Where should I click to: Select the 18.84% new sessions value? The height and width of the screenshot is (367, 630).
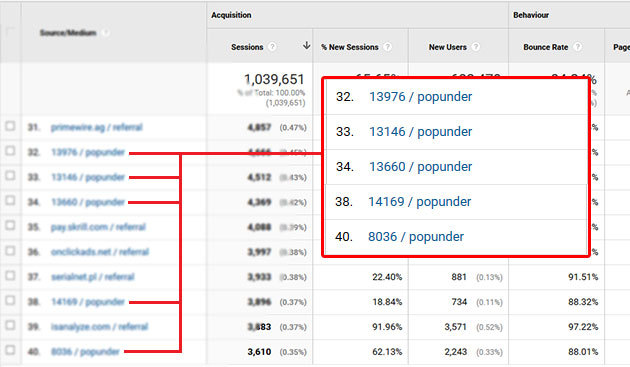pyautogui.click(x=387, y=302)
